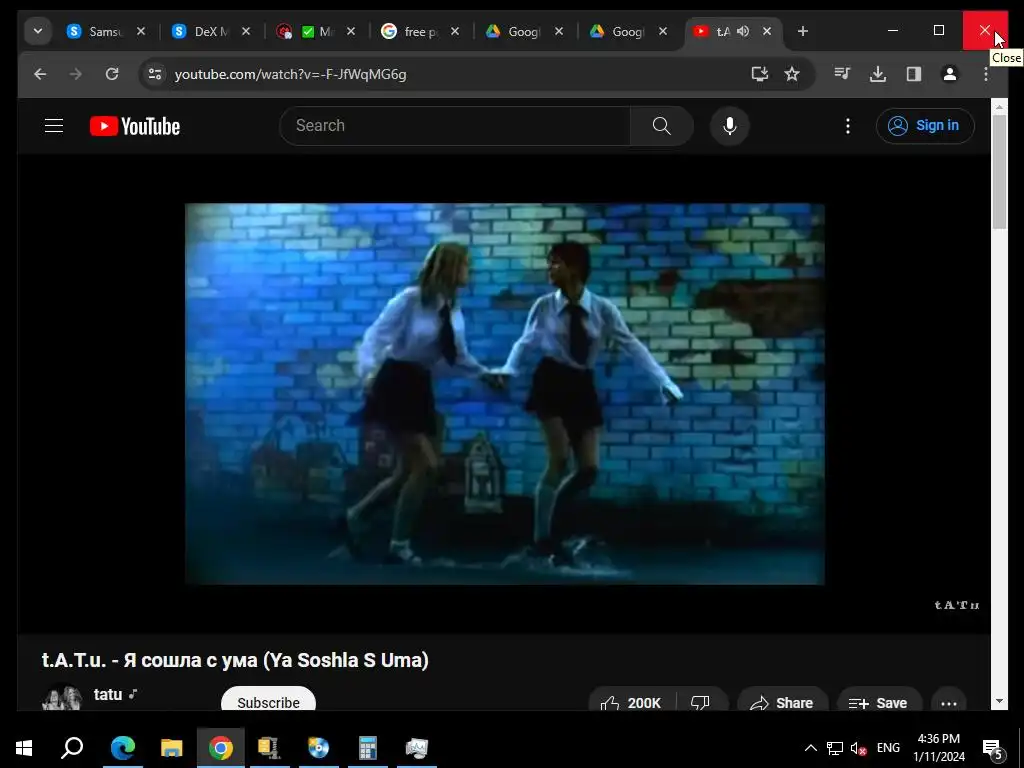The width and height of the screenshot is (1024, 768).
Task: Change ENG input language
Action: point(888,748)
